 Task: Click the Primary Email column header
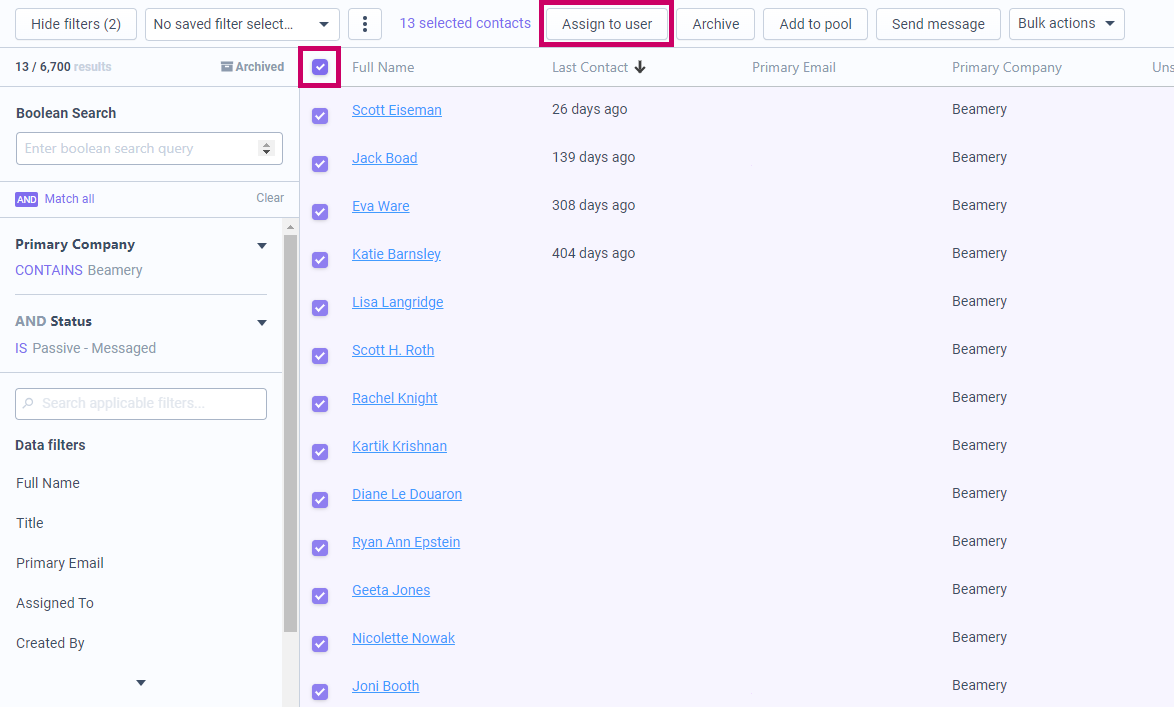[x=794, y=67]
